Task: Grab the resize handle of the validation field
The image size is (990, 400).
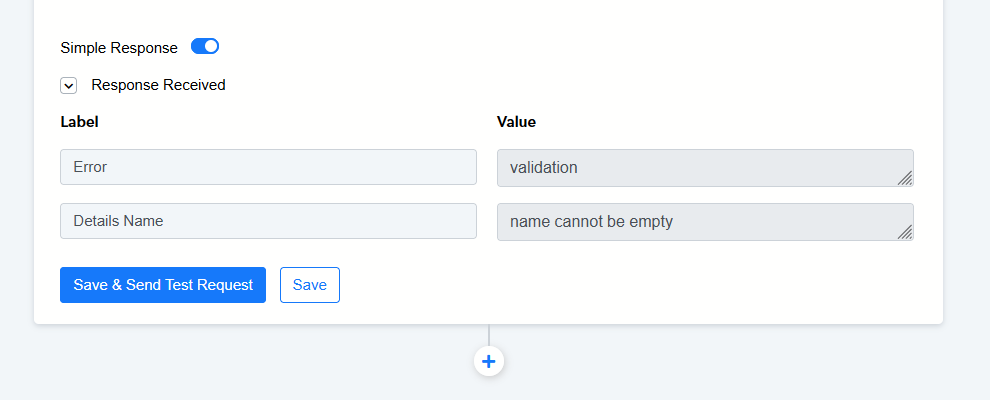Action: (904, 178)
